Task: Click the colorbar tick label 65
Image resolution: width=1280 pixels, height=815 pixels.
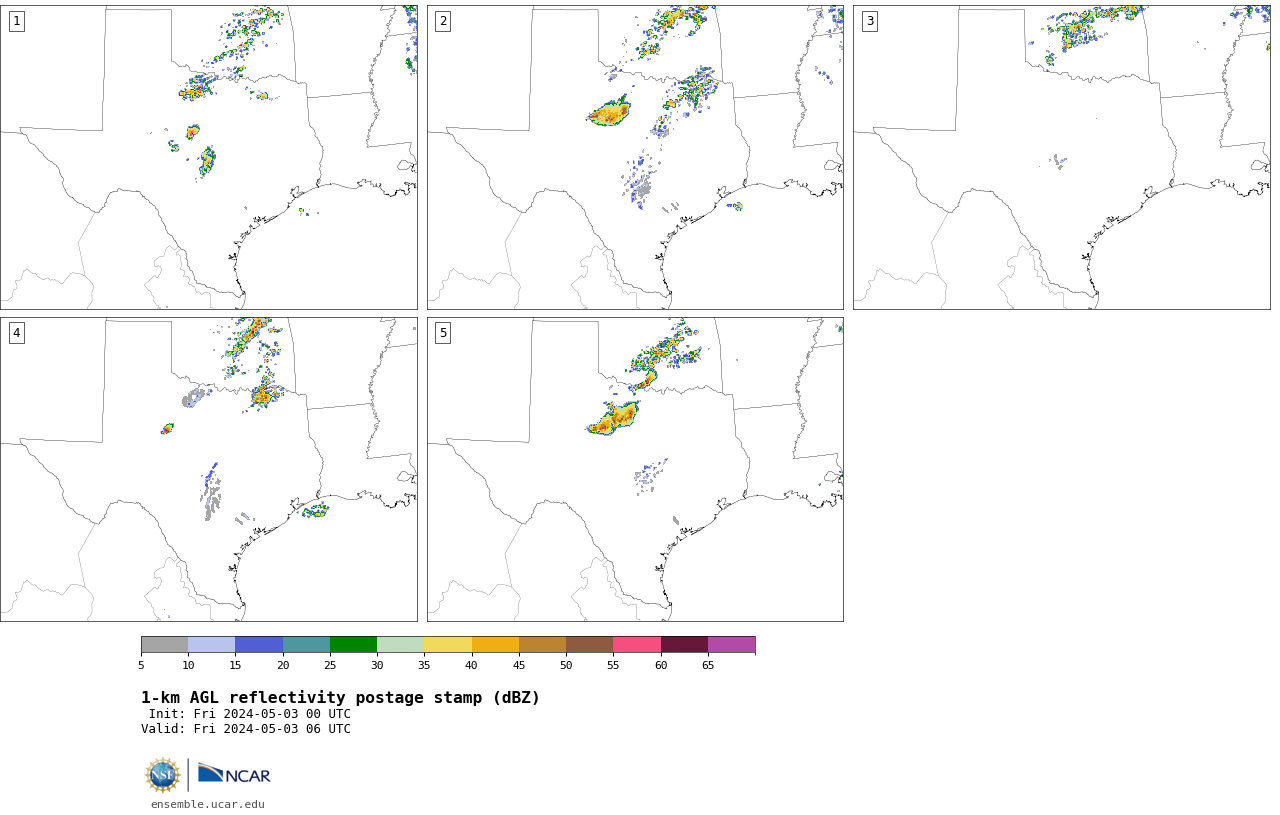Action: [x=708, y=665]
